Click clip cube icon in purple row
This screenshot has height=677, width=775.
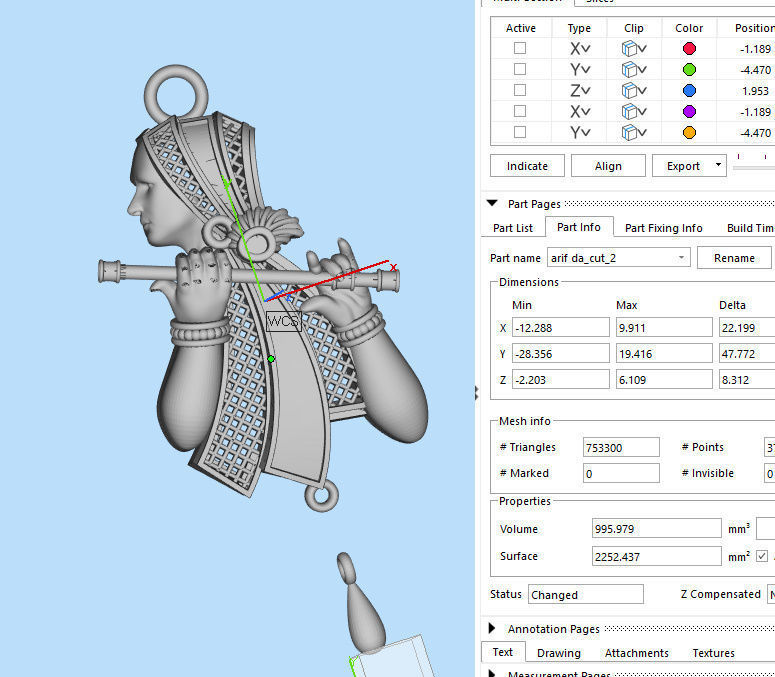point(629,112)
